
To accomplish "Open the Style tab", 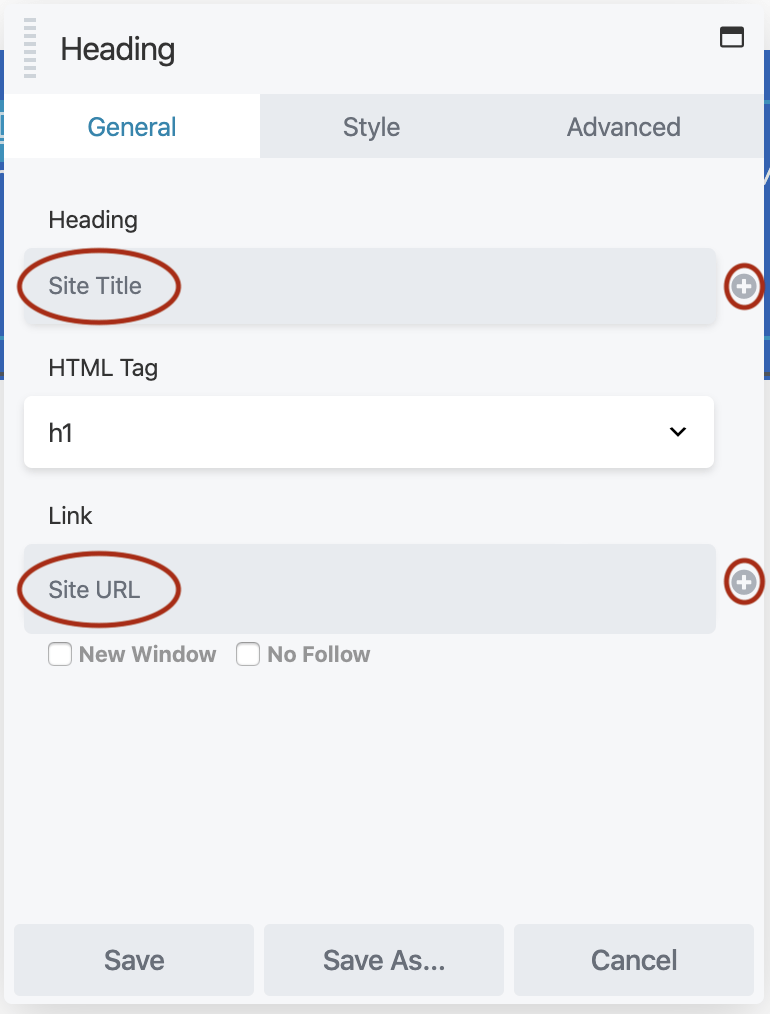I will point(371,127).
